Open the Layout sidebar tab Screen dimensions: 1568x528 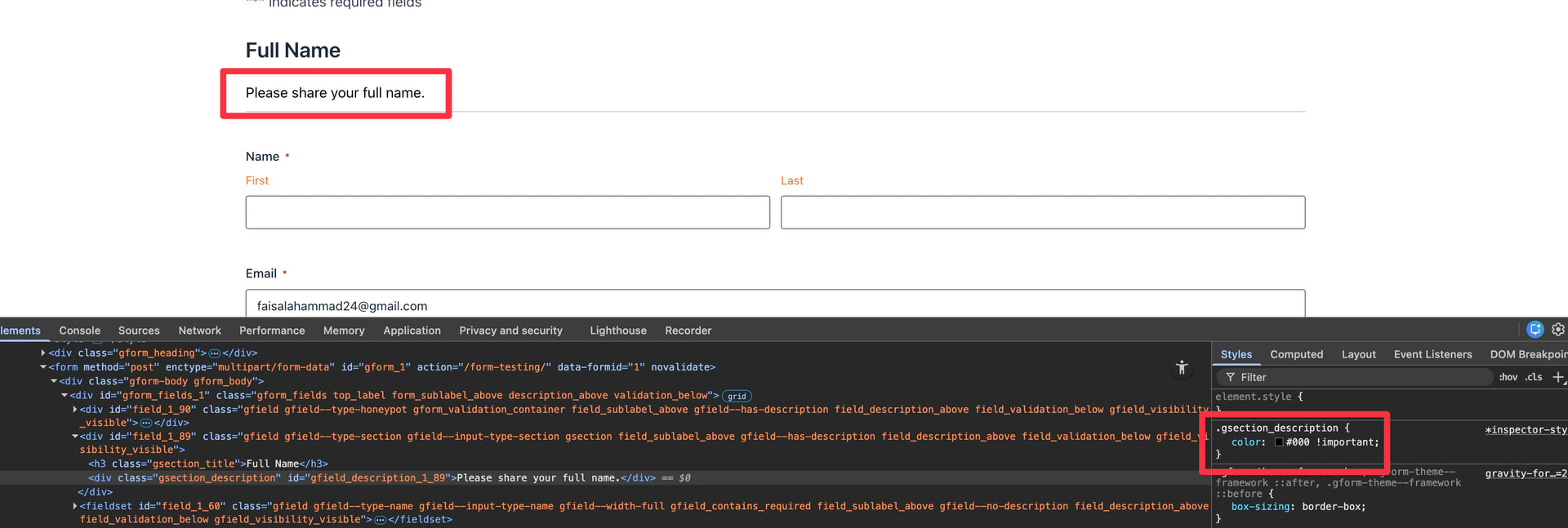pos(1358,354)
